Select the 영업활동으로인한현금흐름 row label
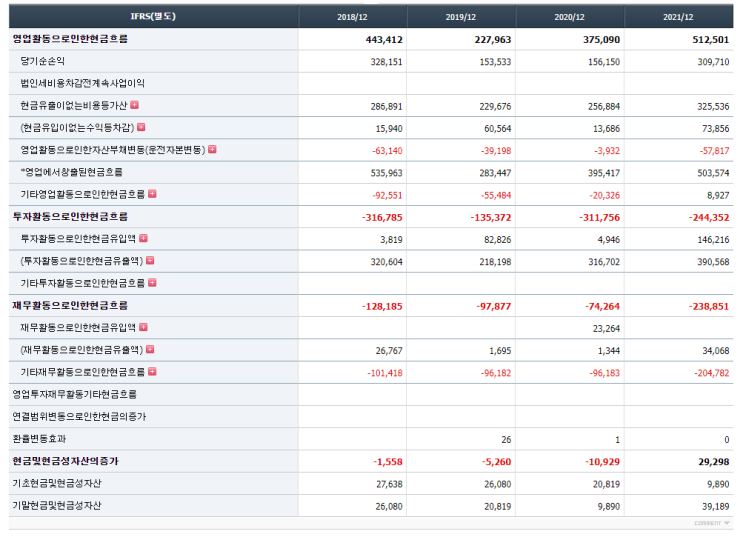Image resolution: width=743 pixels, height=537 pixels. click(x=70, y=39)
